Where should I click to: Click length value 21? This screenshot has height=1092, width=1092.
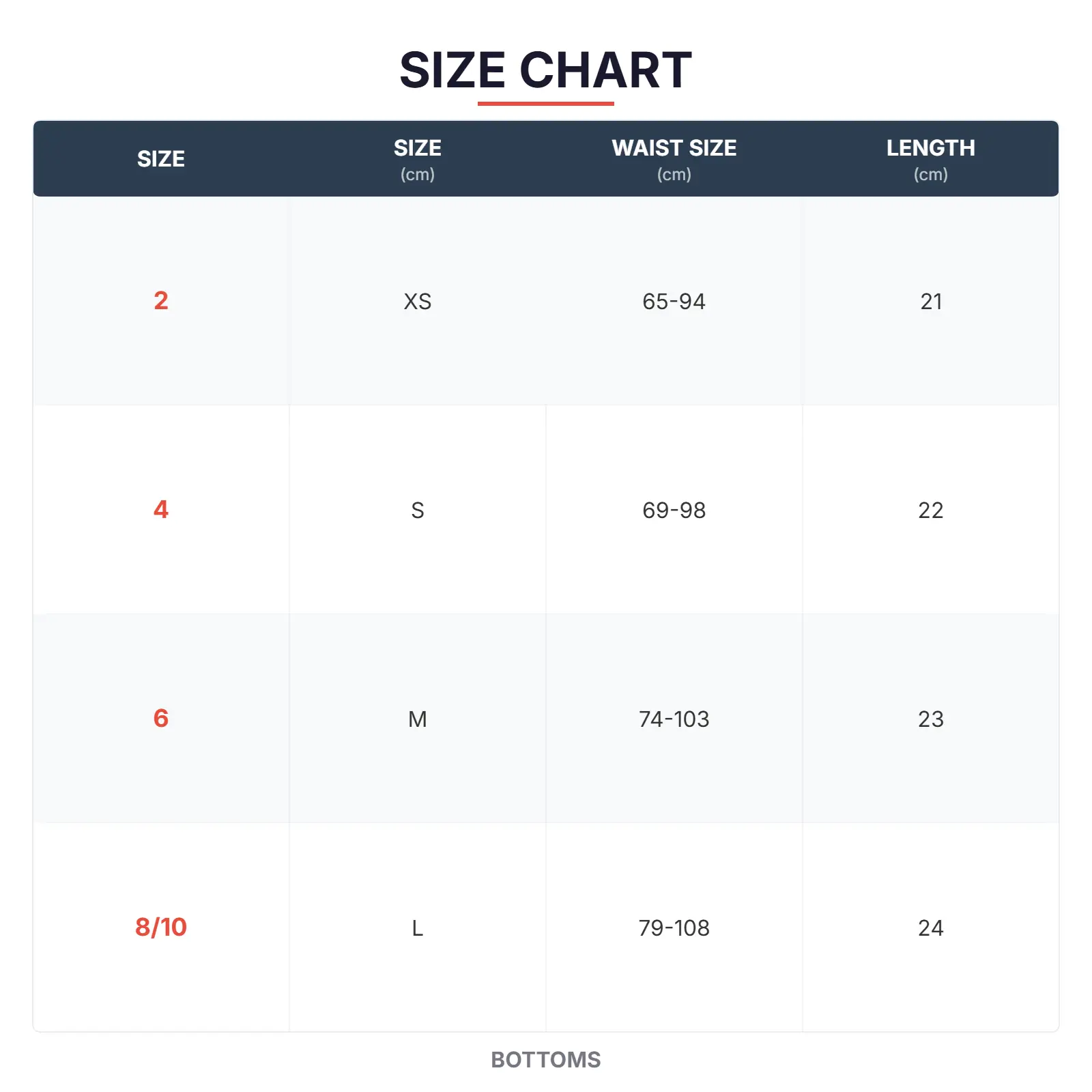931,302
